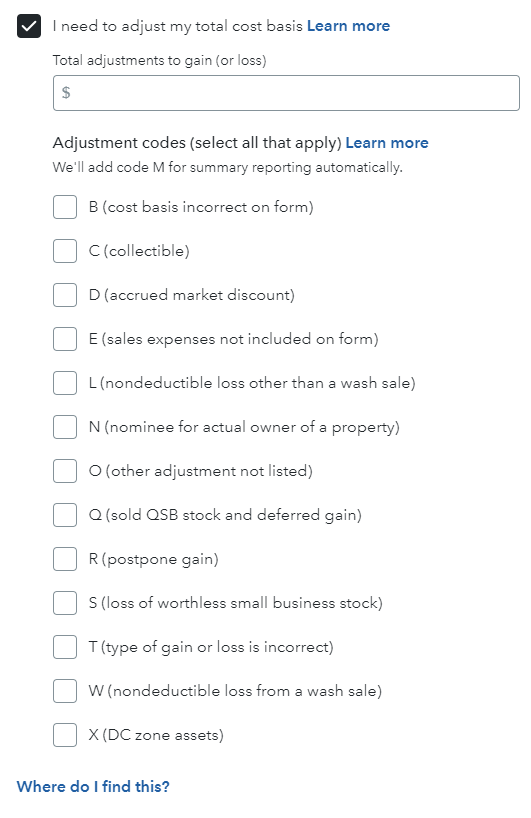Image resolution: width=531 pixels, height=818 pixels.
Task: Check code B cost basis incorrect on form
Action: (x=65, y=207)
